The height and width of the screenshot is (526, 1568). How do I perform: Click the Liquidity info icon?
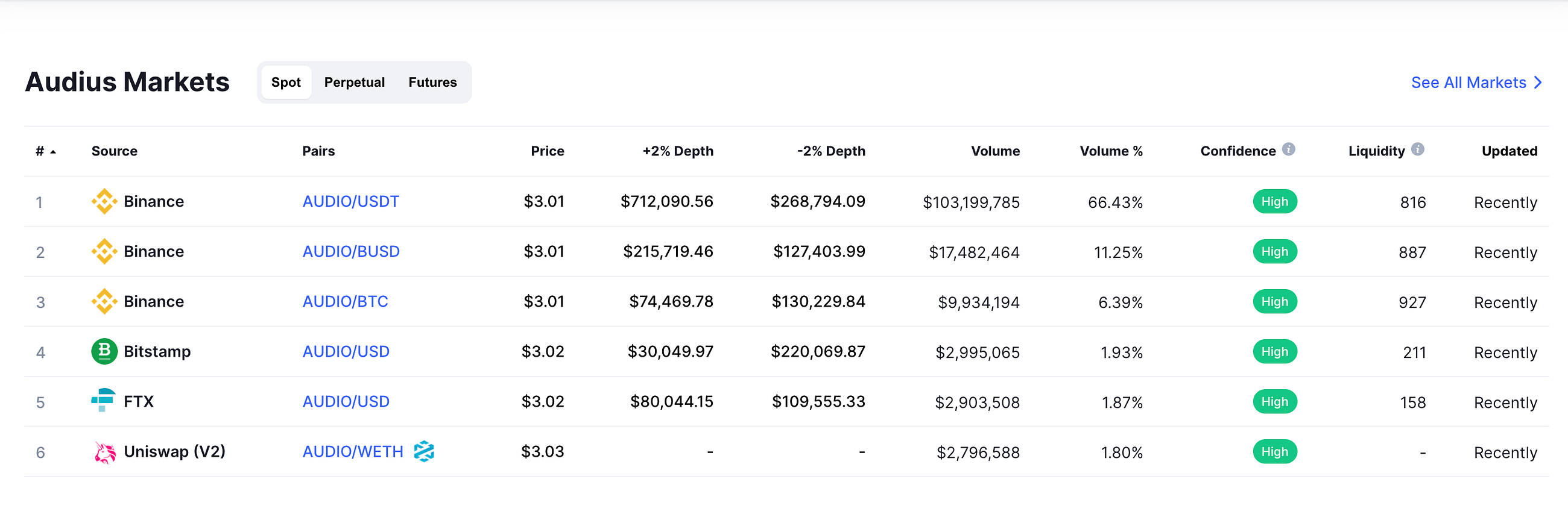click(1418, 149)
